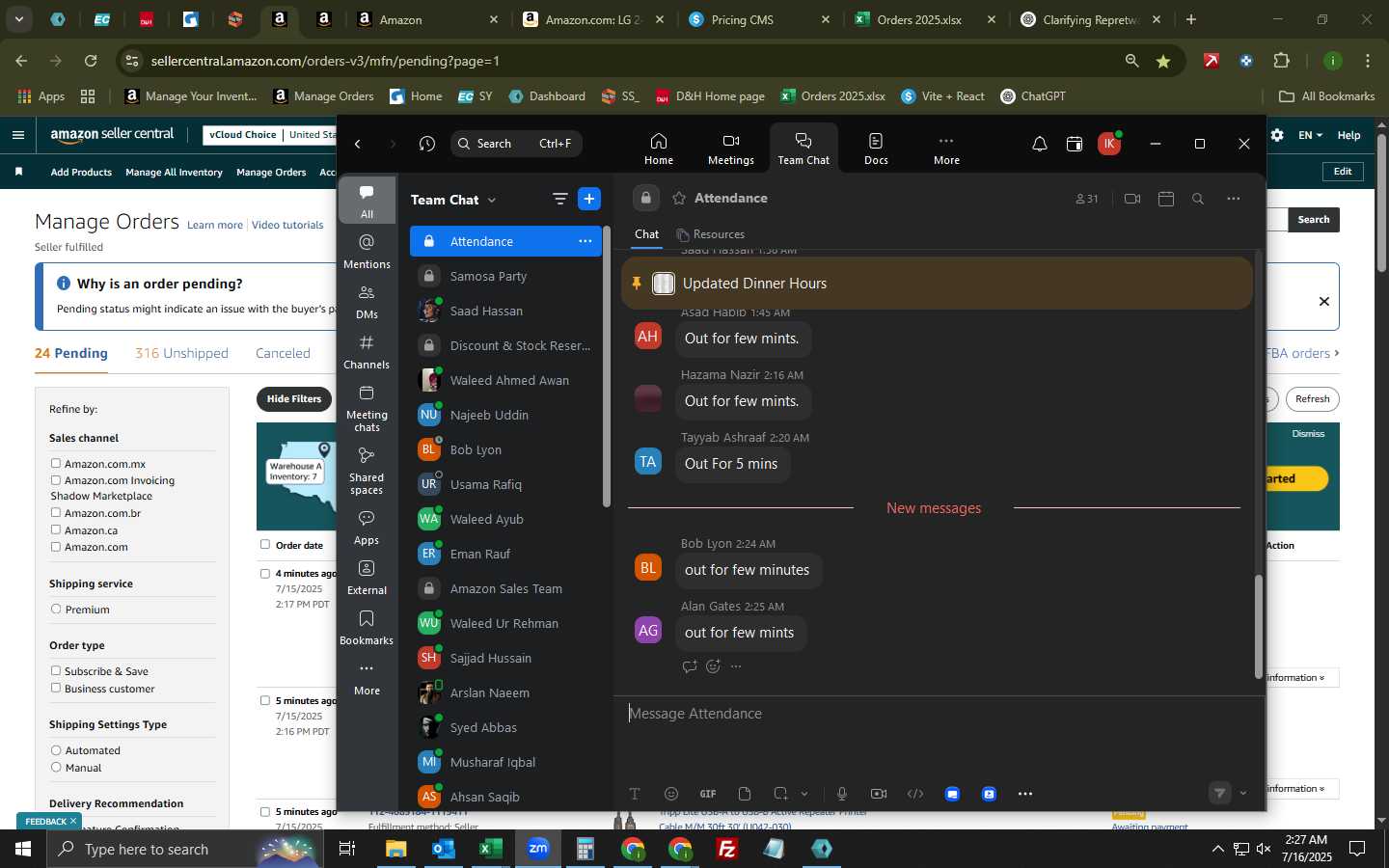Open FileZilla from Windows taskbar
The height and width of the screenshot is (868, 1389).
[727, 849]
